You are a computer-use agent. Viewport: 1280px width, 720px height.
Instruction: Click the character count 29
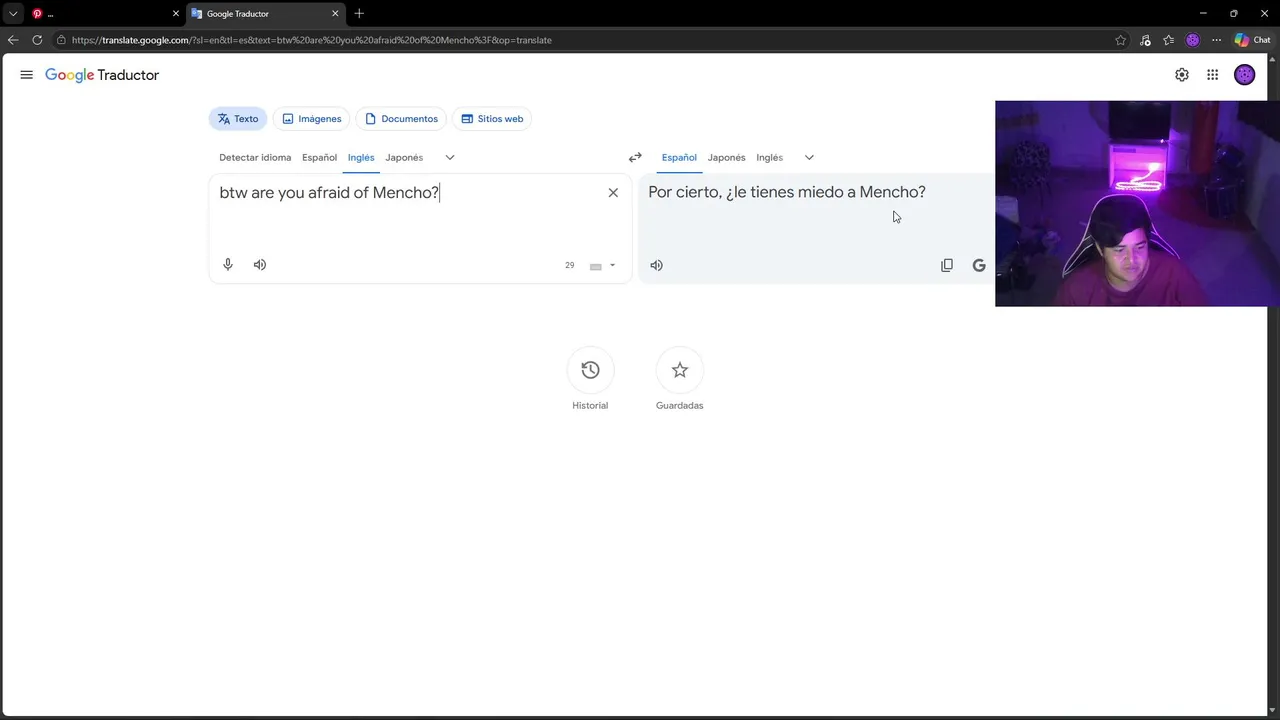tap(570, 265)
